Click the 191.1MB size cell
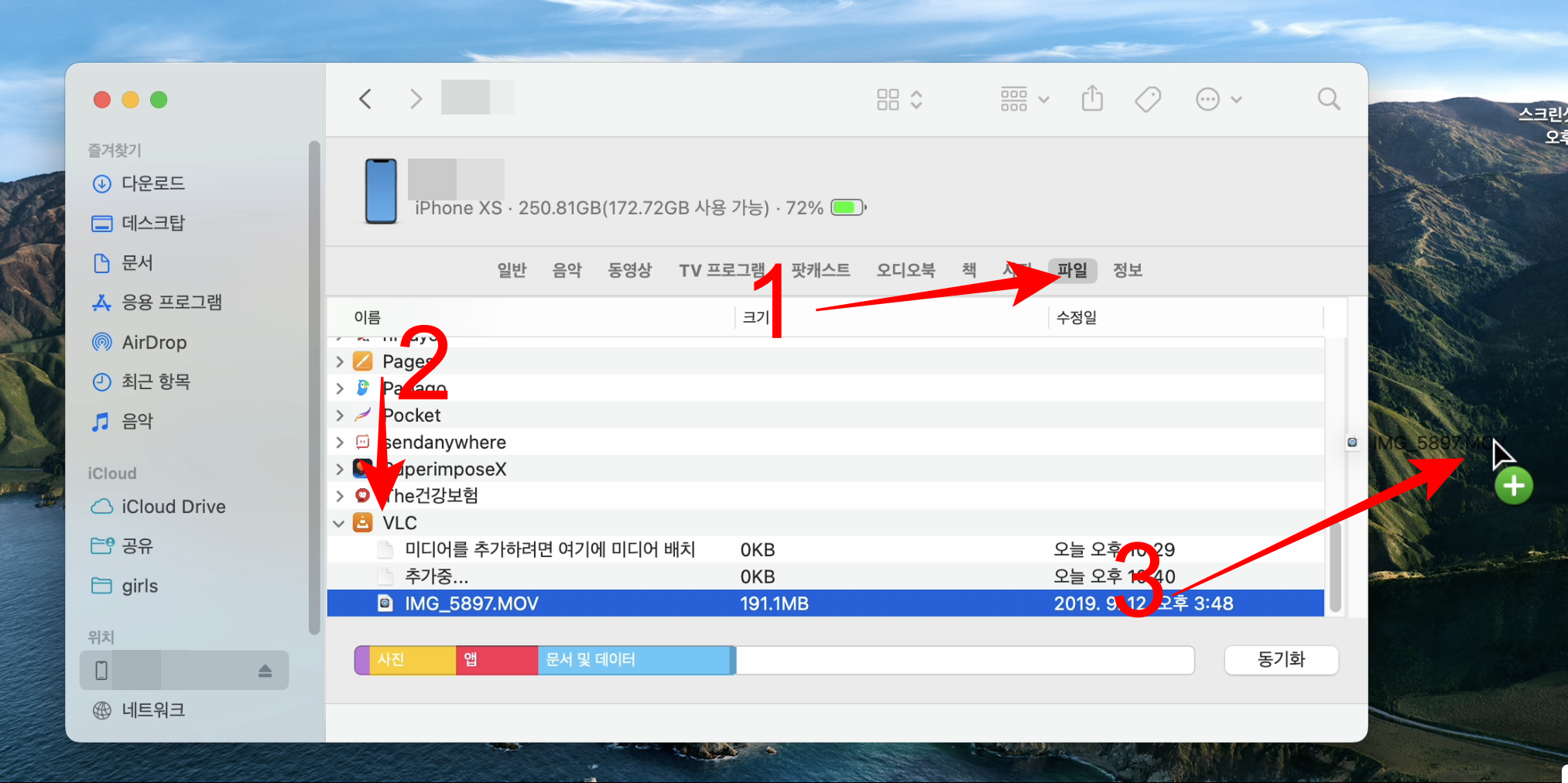Viewport: 1568px width, 783px height. coord(774,603)
